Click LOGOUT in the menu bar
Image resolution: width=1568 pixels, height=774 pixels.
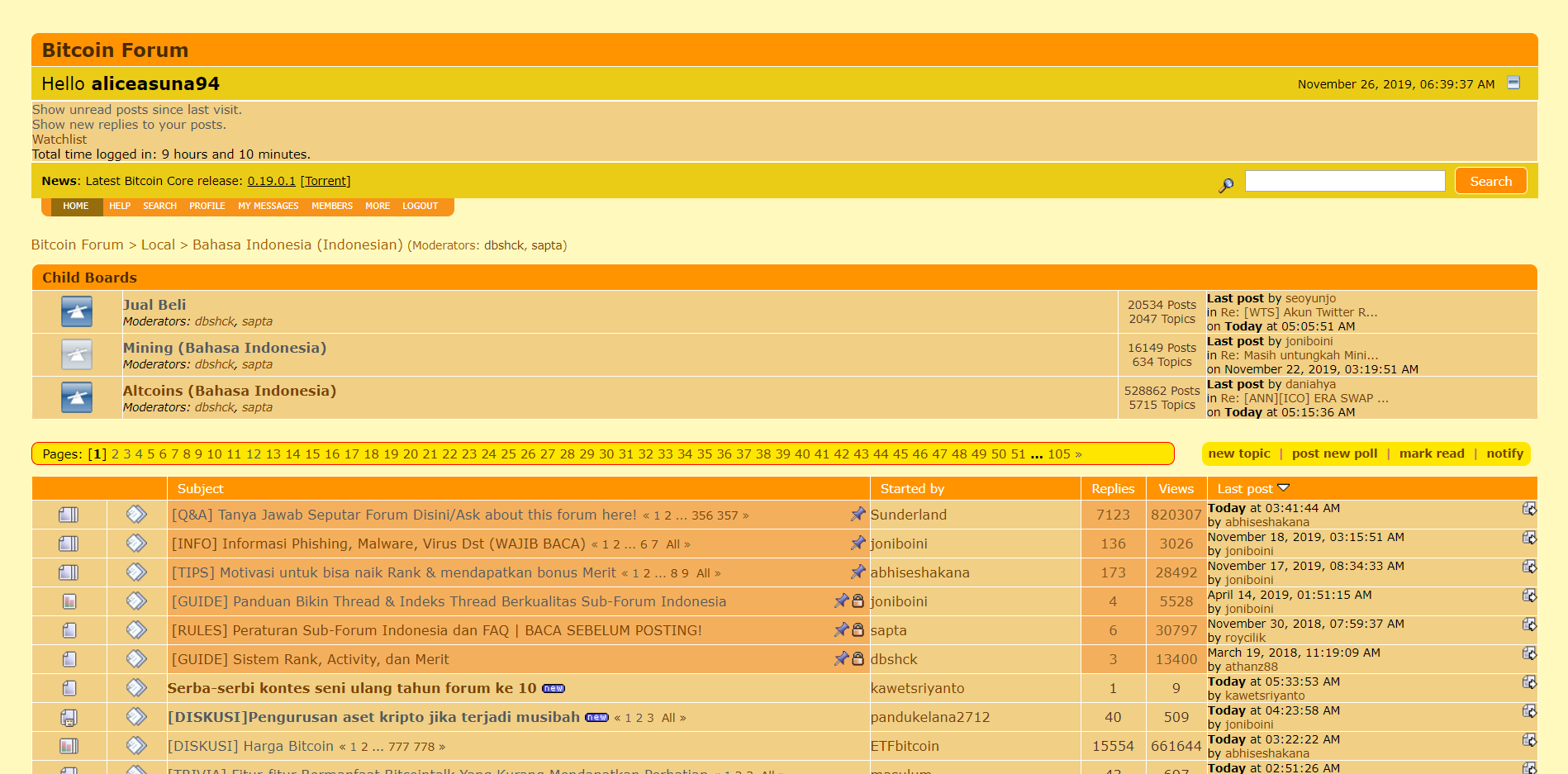pos(421,207)
